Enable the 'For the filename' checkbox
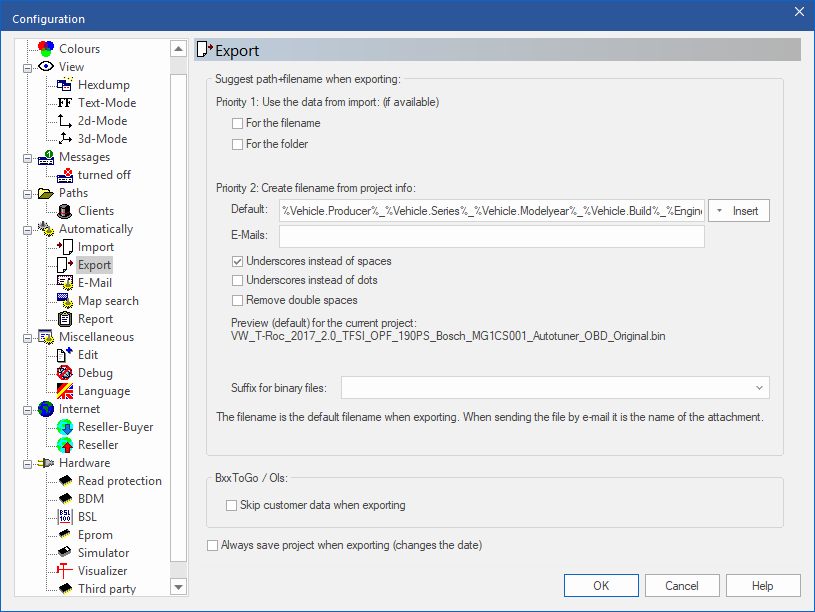The image size is (815, 612). click(238, 123)
